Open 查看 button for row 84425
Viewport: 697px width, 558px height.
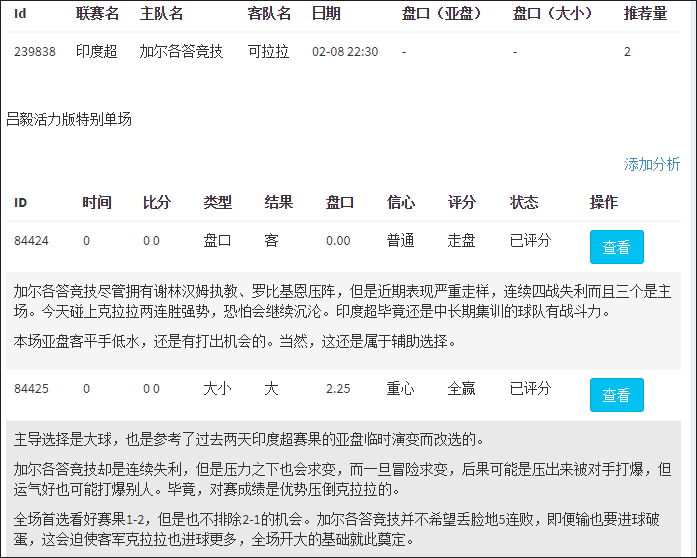[x=617, y=395]
